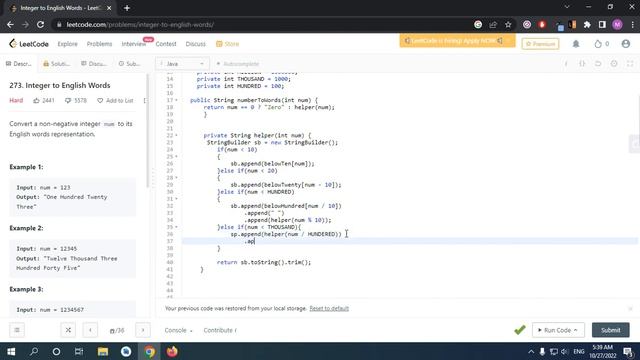The image size is (640, 360).
Task: Collapse code fold at line 25
Action: (176, 156)
